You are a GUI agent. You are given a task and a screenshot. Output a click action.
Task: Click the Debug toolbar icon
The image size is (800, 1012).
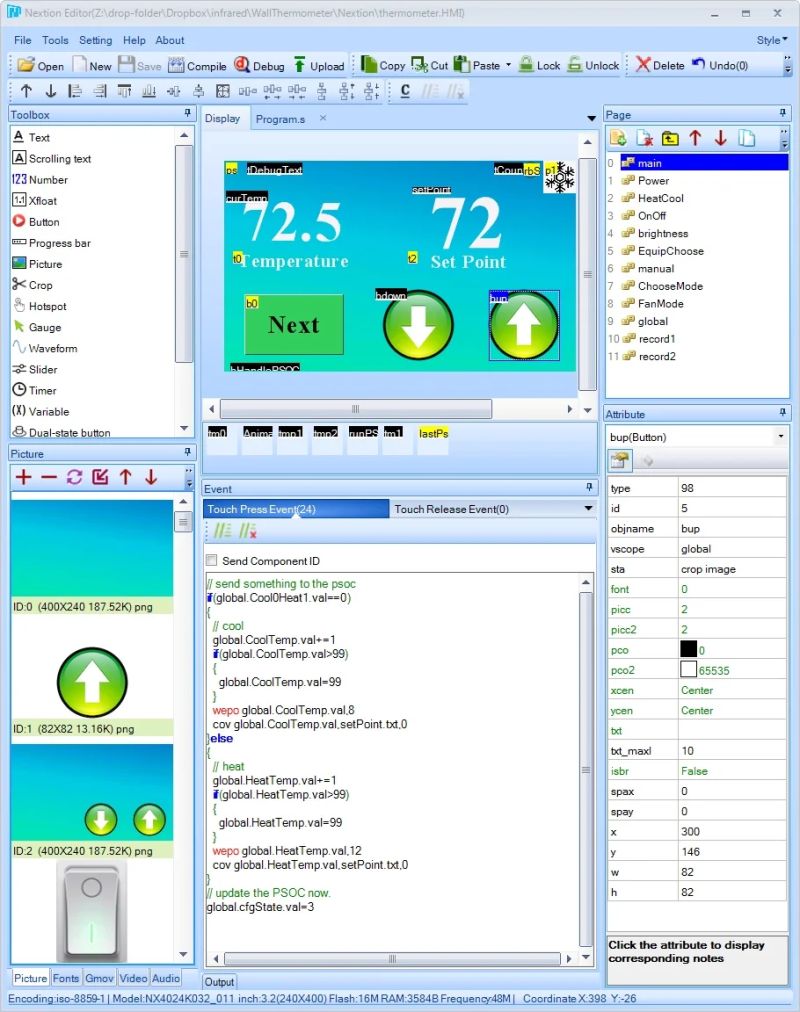[259, 64]
